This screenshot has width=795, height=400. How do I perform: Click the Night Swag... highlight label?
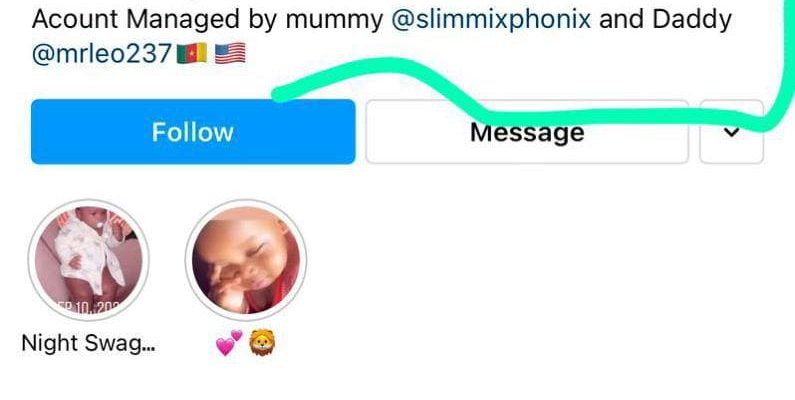(x=89, y=343)
